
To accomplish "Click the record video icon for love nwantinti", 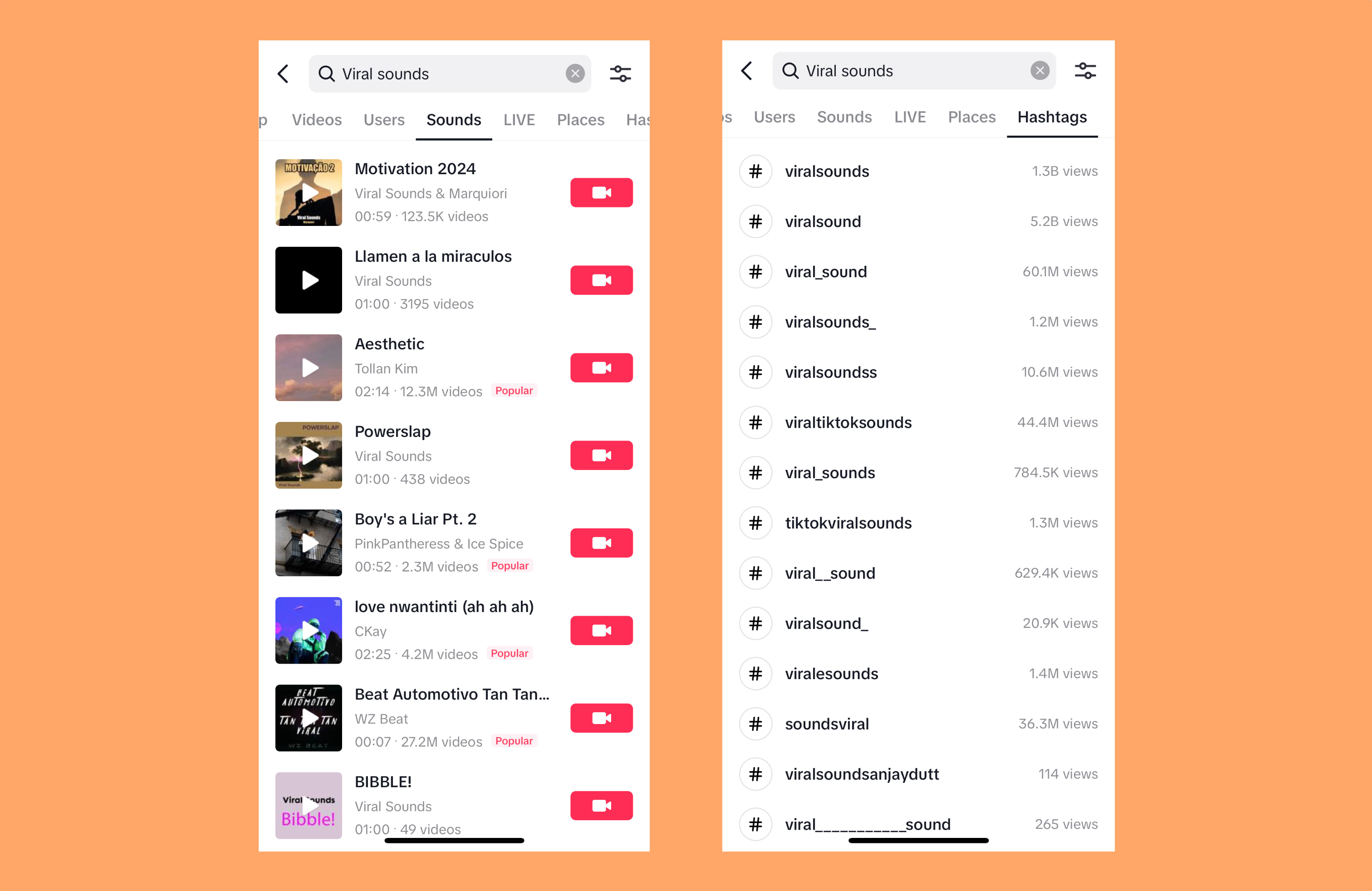I will [601, 631].
